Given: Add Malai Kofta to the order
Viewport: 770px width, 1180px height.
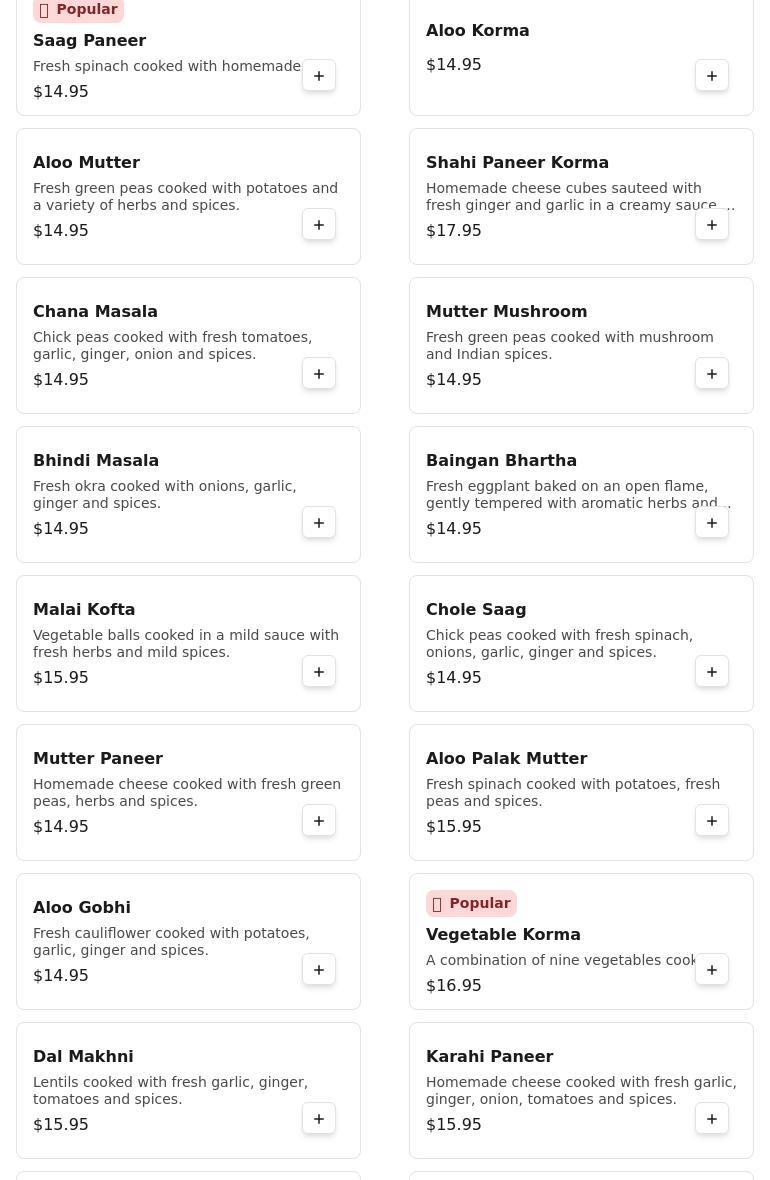Looking at the screenshot, I should click(319, 672).
